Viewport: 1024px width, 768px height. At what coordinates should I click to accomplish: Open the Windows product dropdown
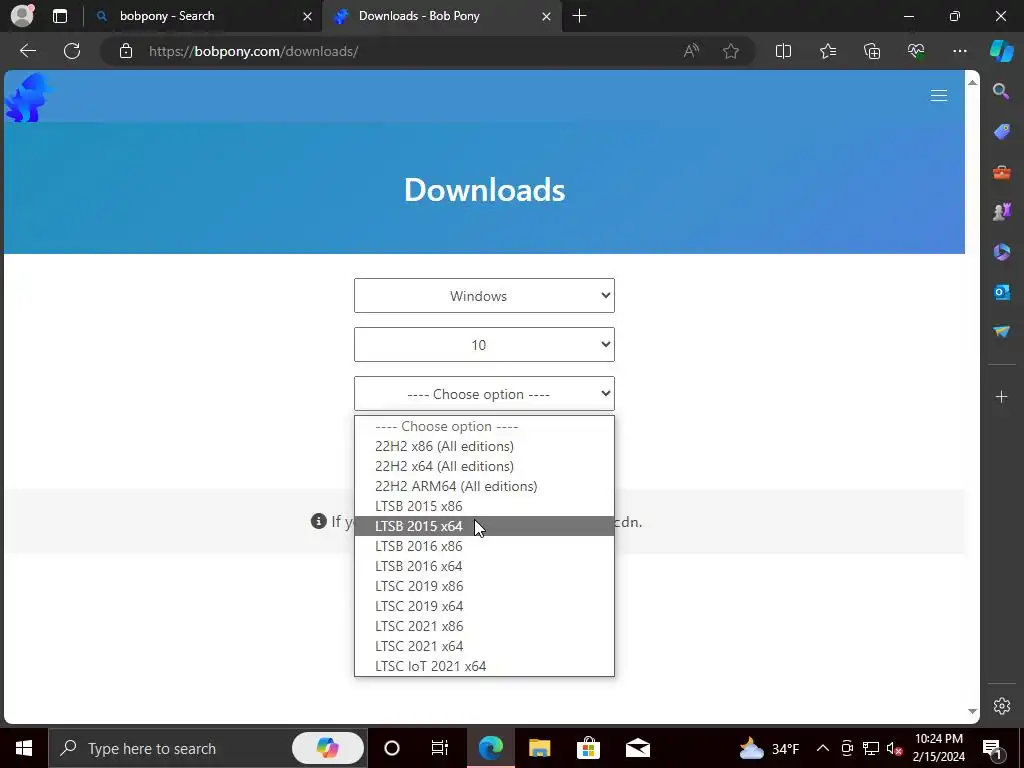click(x=484, y=295)
